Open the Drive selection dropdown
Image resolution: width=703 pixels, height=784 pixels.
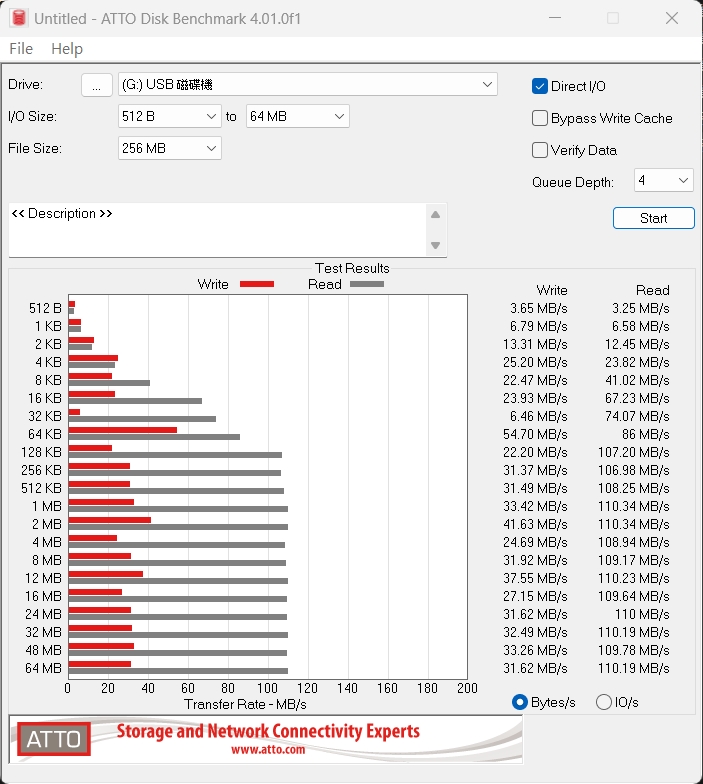[308, 84]
